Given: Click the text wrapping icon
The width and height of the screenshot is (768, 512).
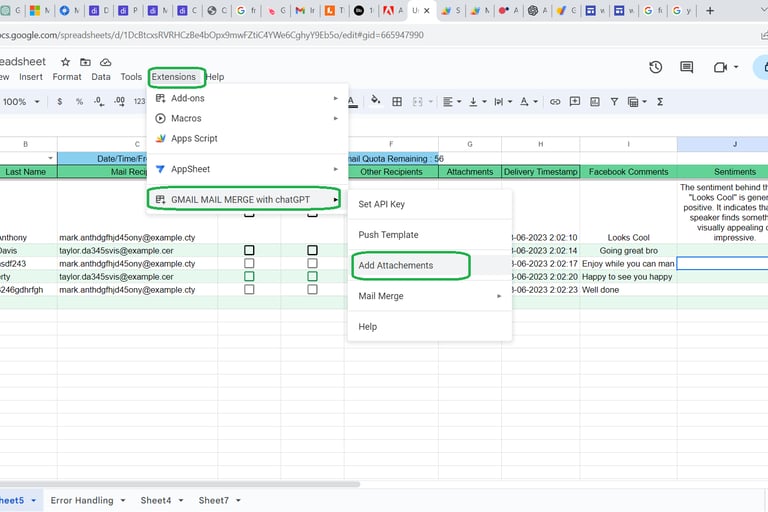Looking at the screenshot, I should [499, 102].
